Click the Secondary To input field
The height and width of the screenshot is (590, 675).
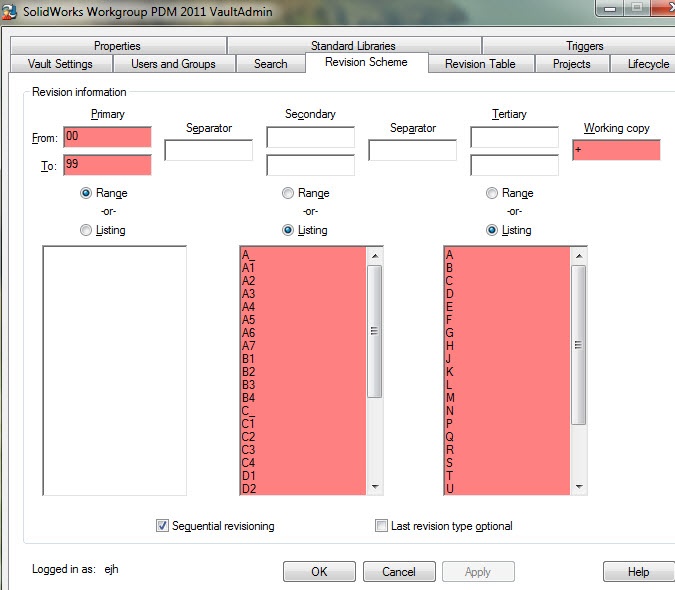click(310, 165)
